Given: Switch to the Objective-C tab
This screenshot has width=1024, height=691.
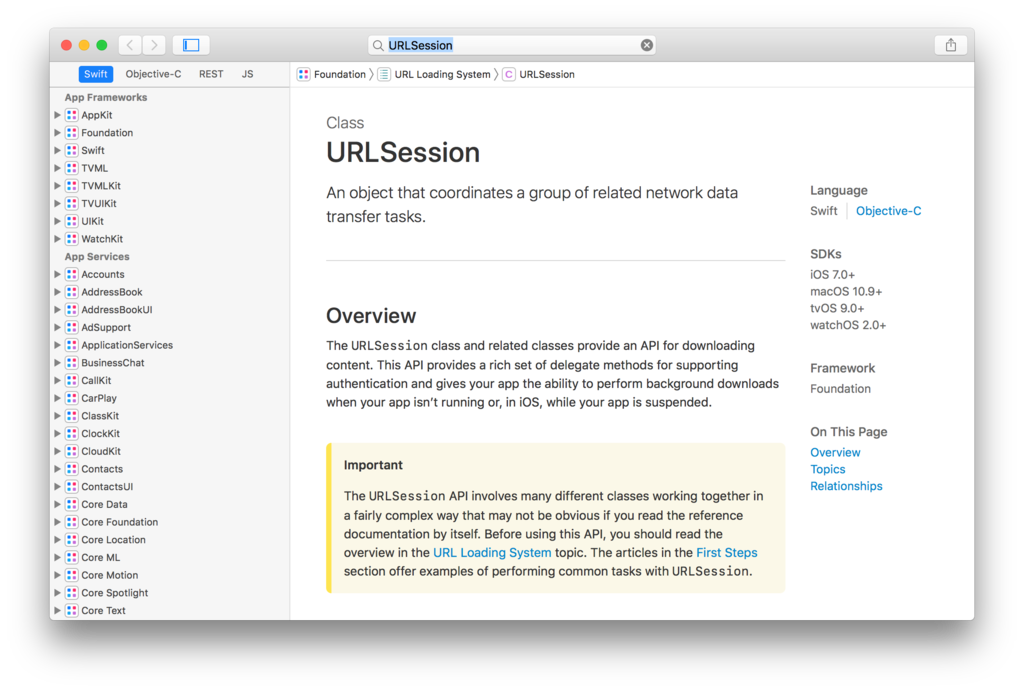Looking at the screenshot, I should (x=153, y=74).
